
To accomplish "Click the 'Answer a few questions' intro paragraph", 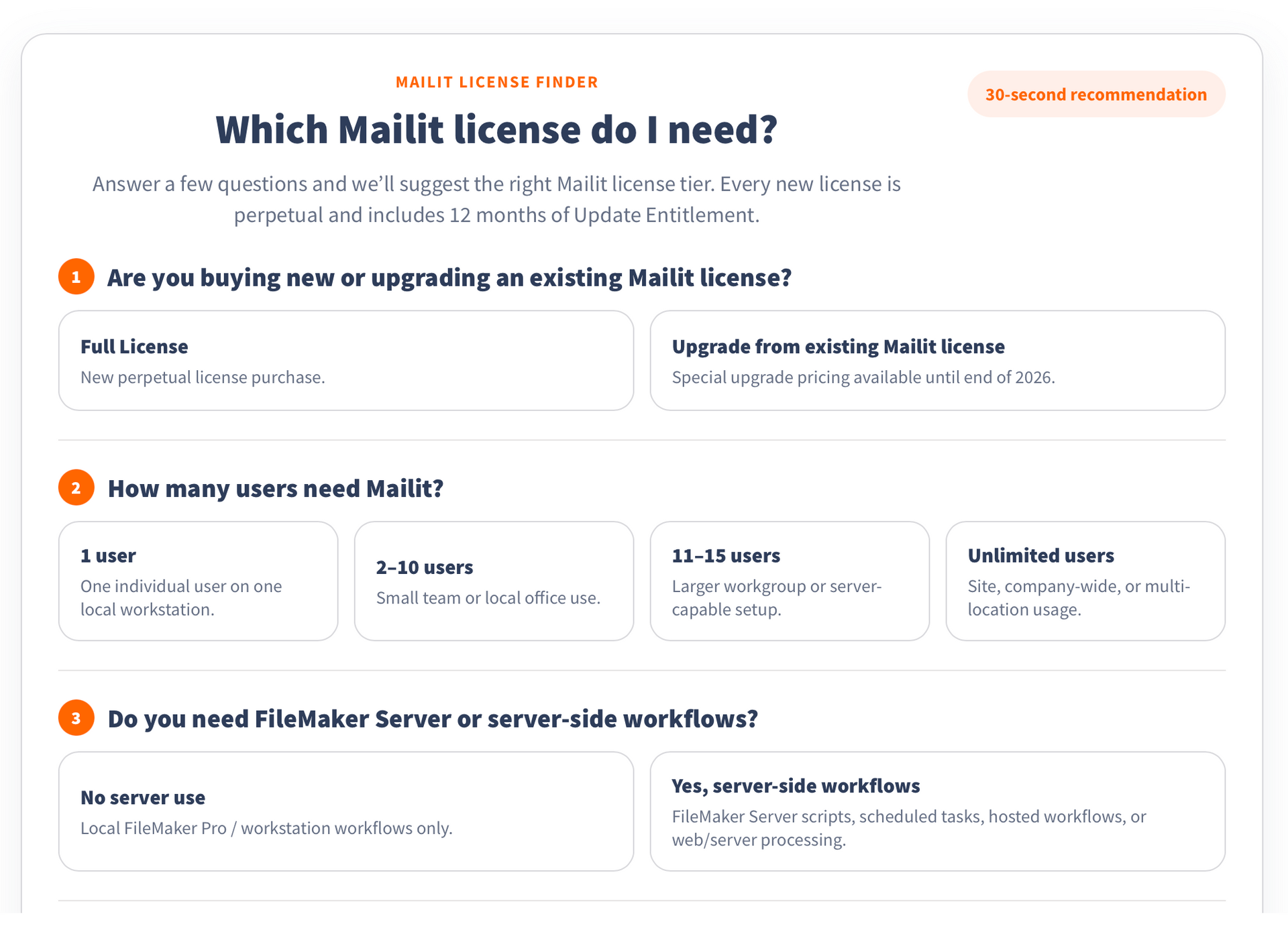I will tap(496, 199).
